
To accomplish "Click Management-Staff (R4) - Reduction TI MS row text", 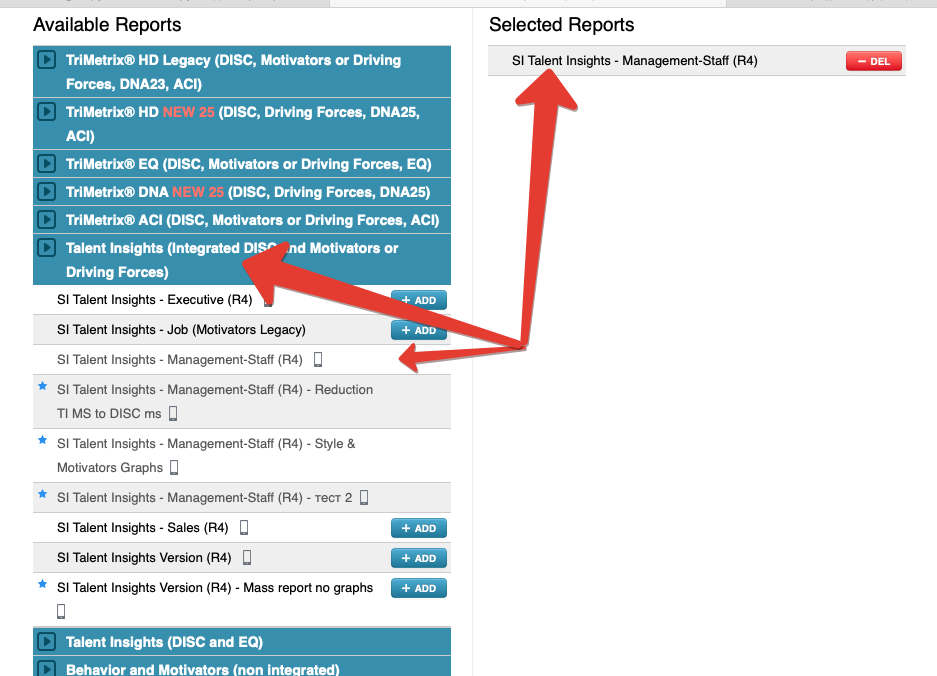I will point(215,401).
